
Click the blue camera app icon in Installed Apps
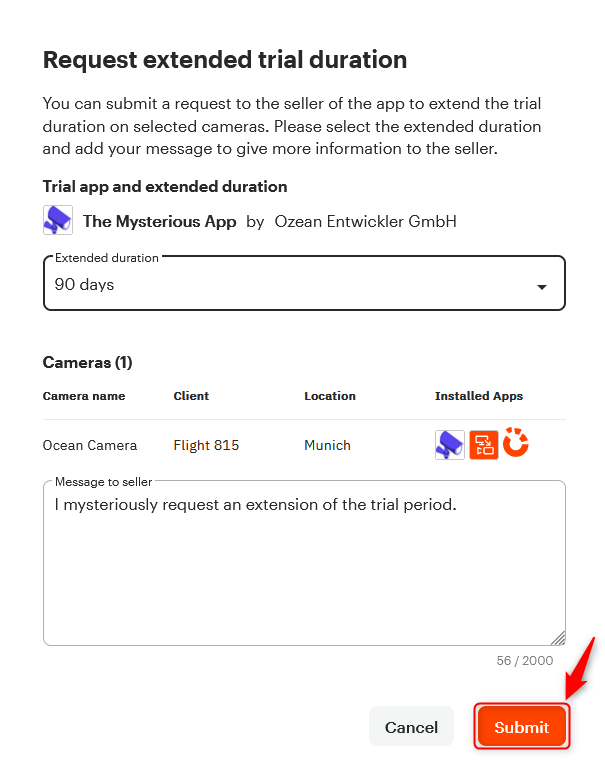tap(449, 444)
